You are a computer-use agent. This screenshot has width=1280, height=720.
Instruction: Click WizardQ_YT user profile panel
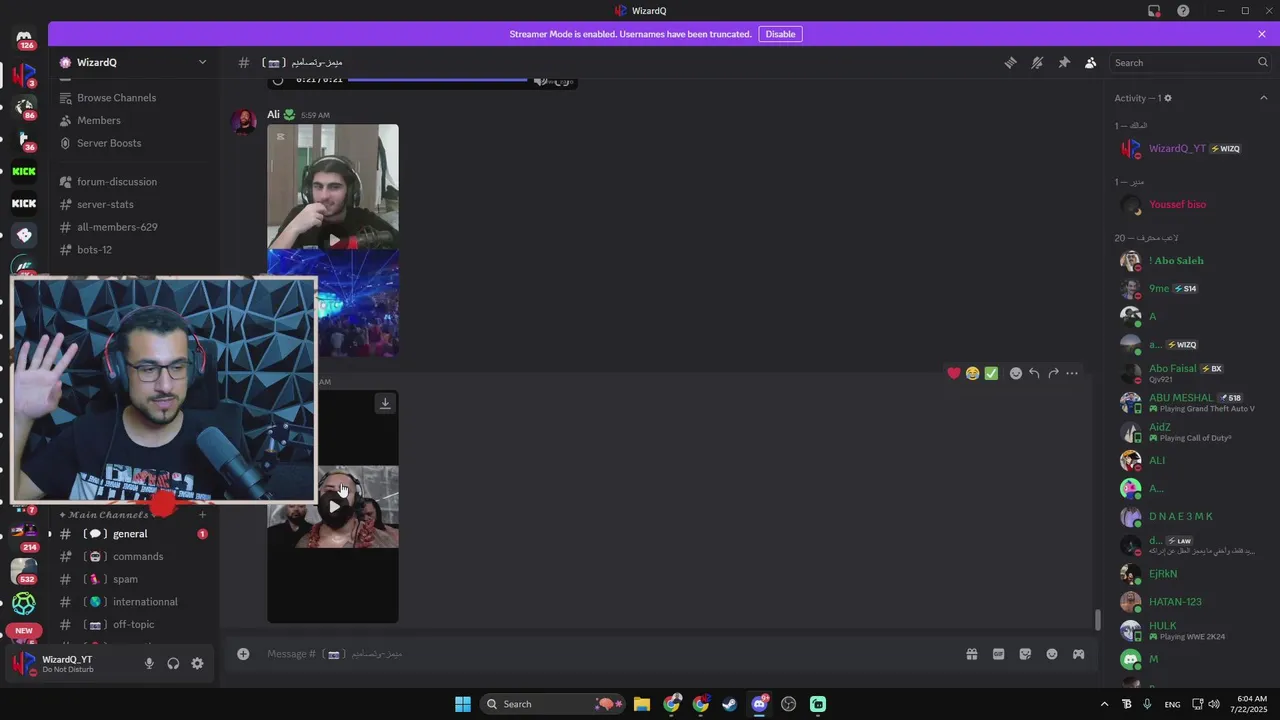pyautogui.click(x=68, y=663)
